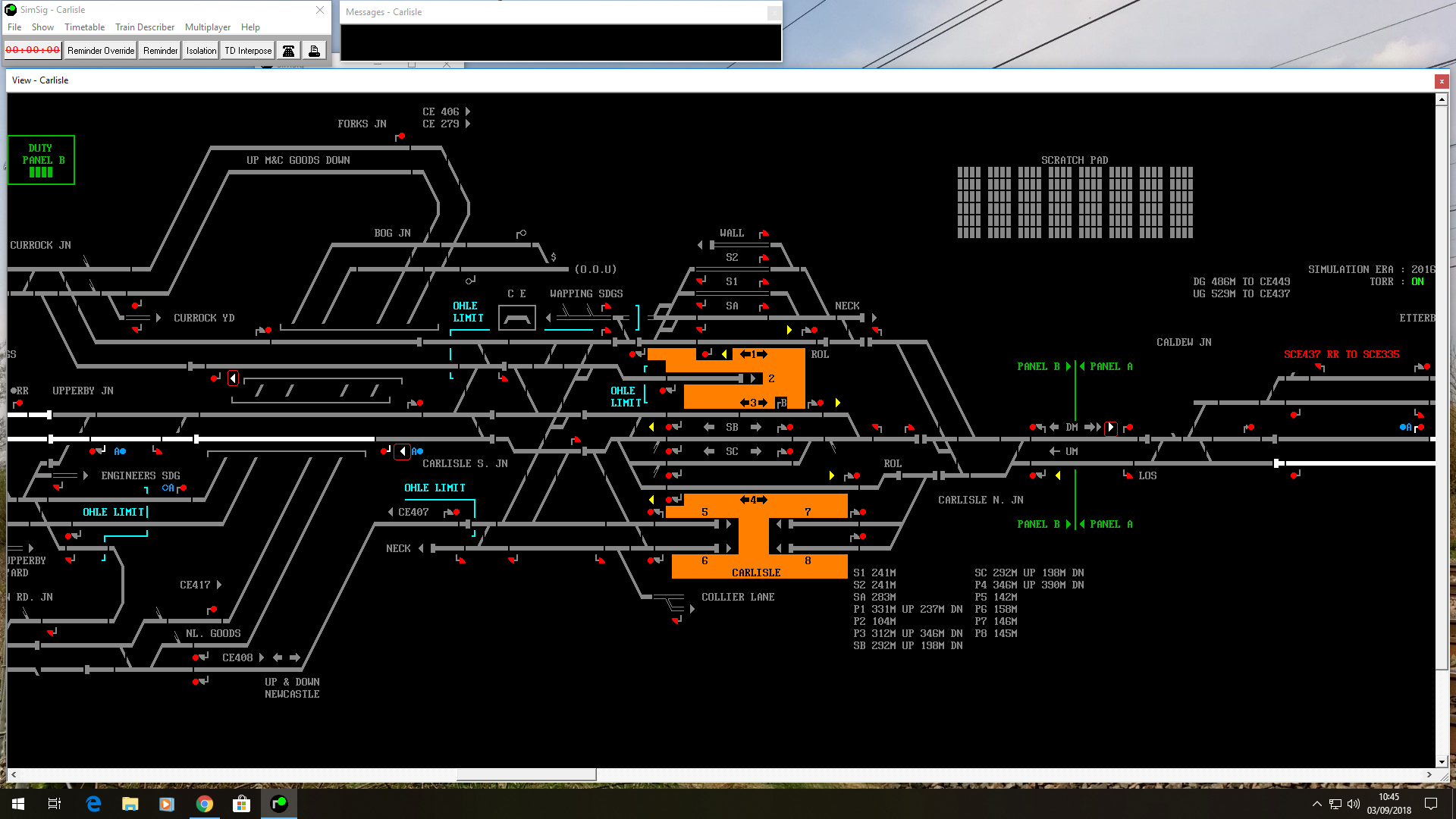Show hidden system tray icons
1456x819 pixels.
pyautogui.click(x=1316, y=804)
